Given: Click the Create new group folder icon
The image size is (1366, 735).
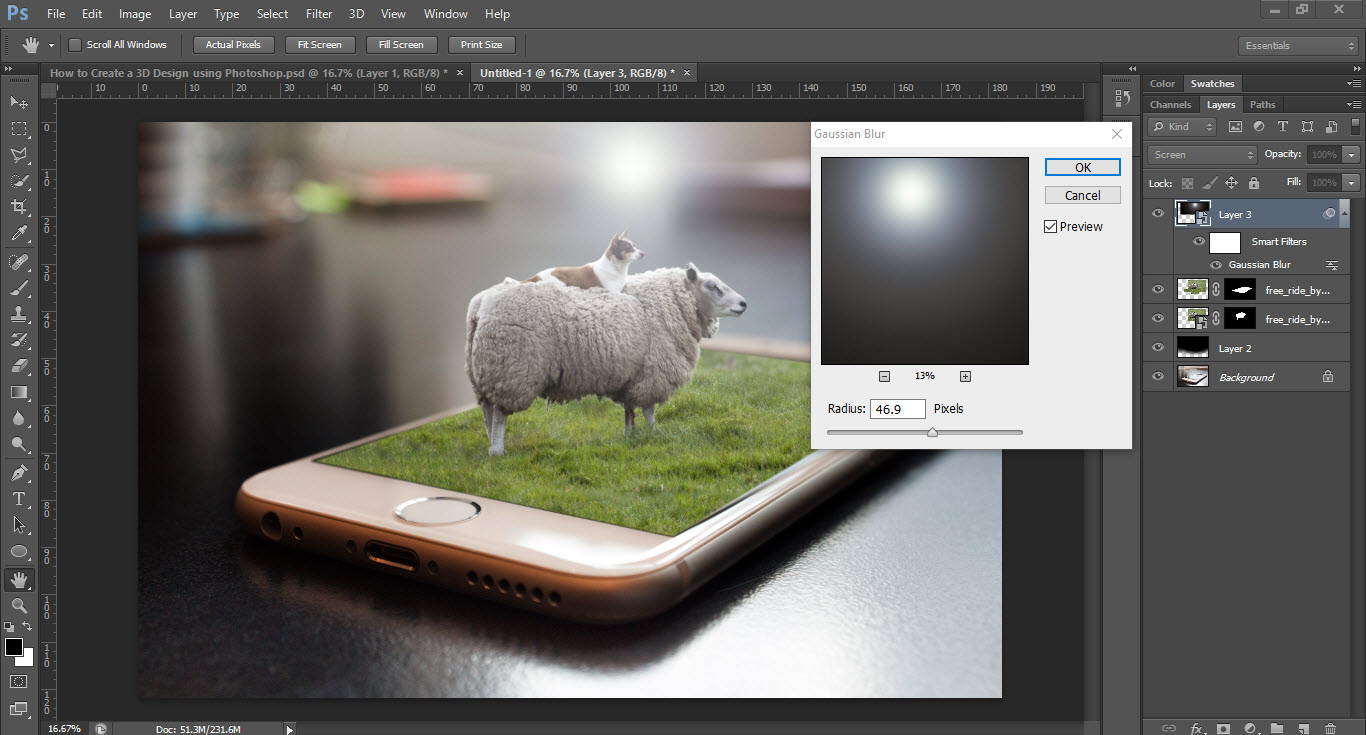Looking at the screenshot, I should click(x=1277, y=728).
